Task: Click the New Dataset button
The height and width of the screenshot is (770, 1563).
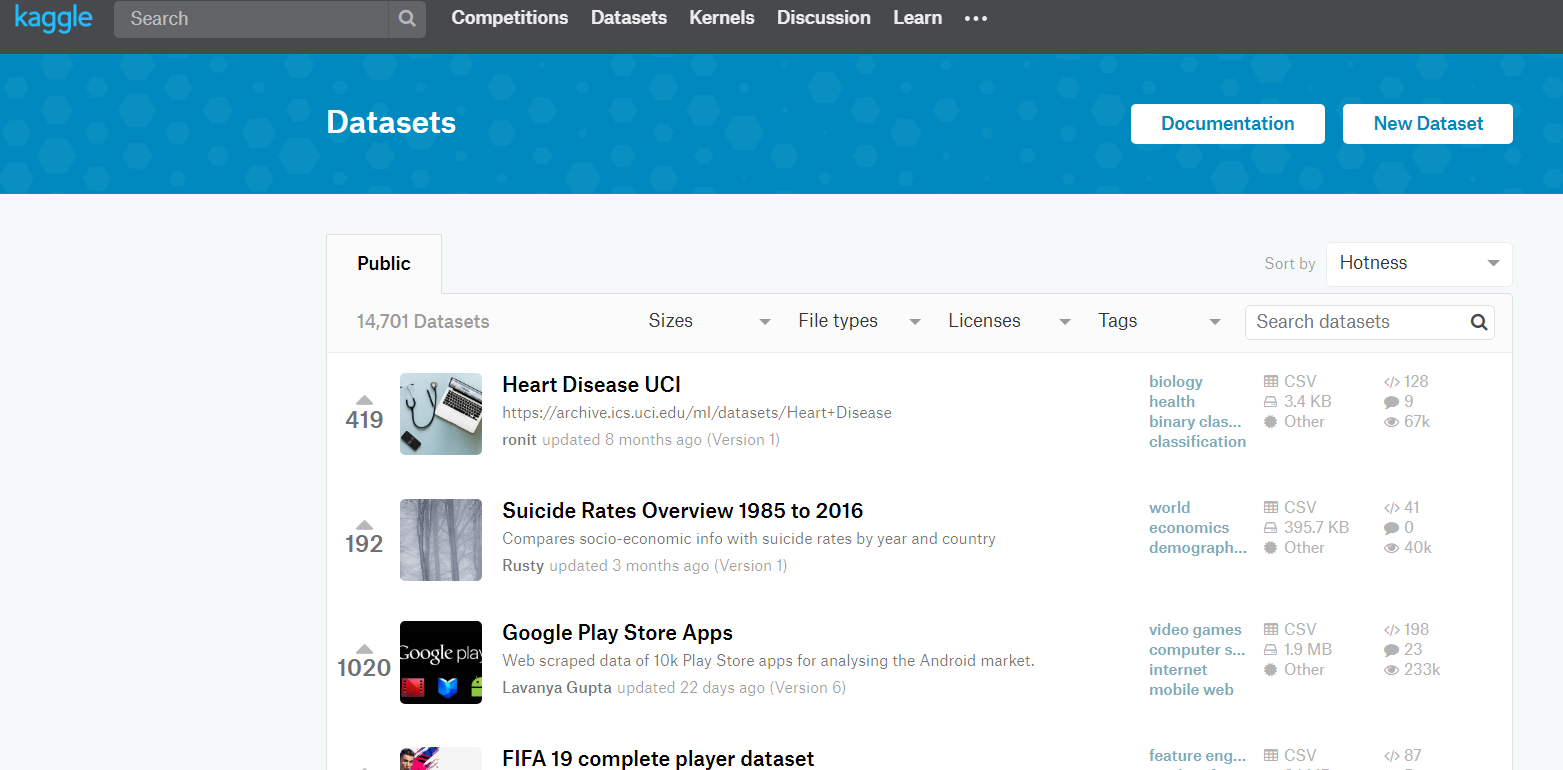Action: coord(1427,123)
